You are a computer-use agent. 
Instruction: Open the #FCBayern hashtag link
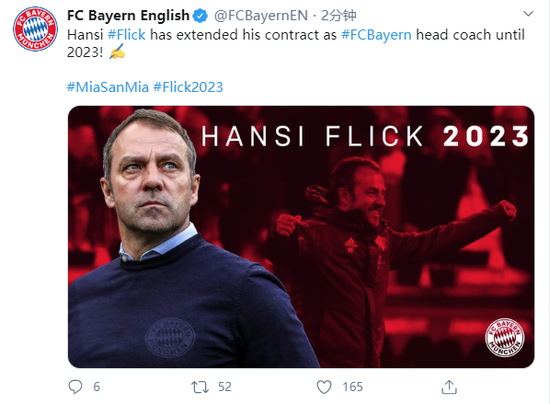coord(376,35)
